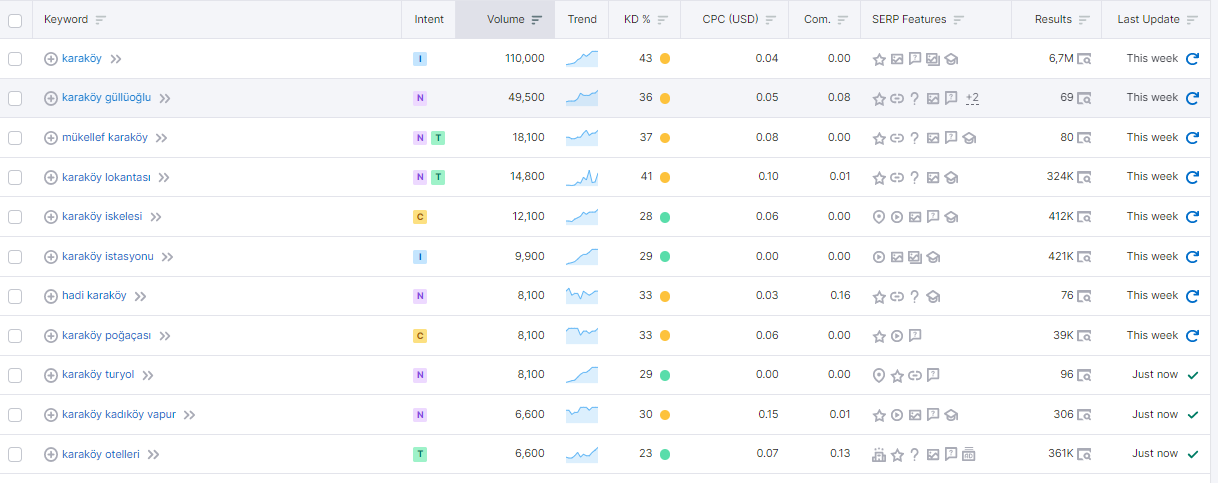This screenshot has height=483, width=1218.
Task: Open the karaköy güllüoğlu keyword link
Action: click(106, 98)
